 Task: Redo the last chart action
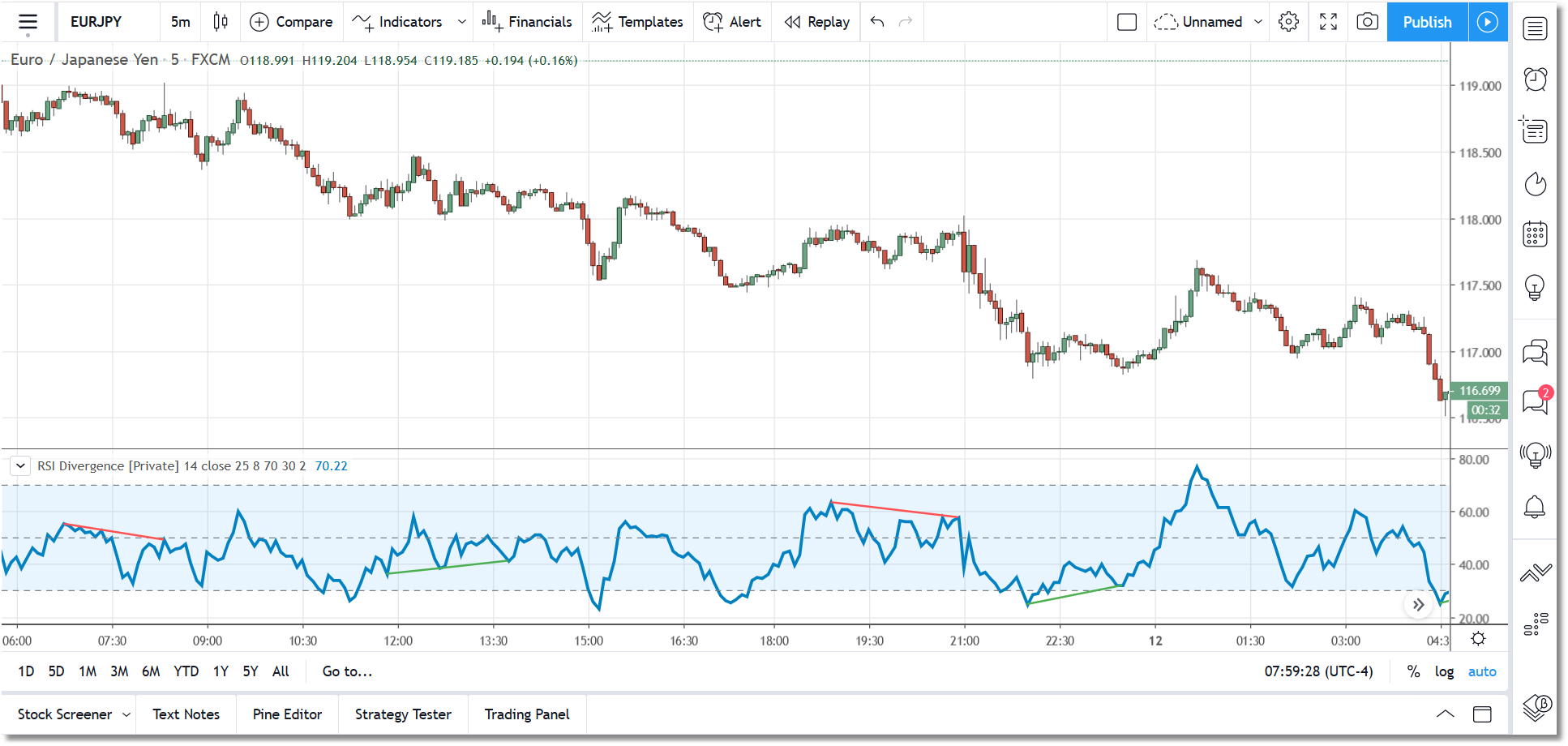(906, 22)
